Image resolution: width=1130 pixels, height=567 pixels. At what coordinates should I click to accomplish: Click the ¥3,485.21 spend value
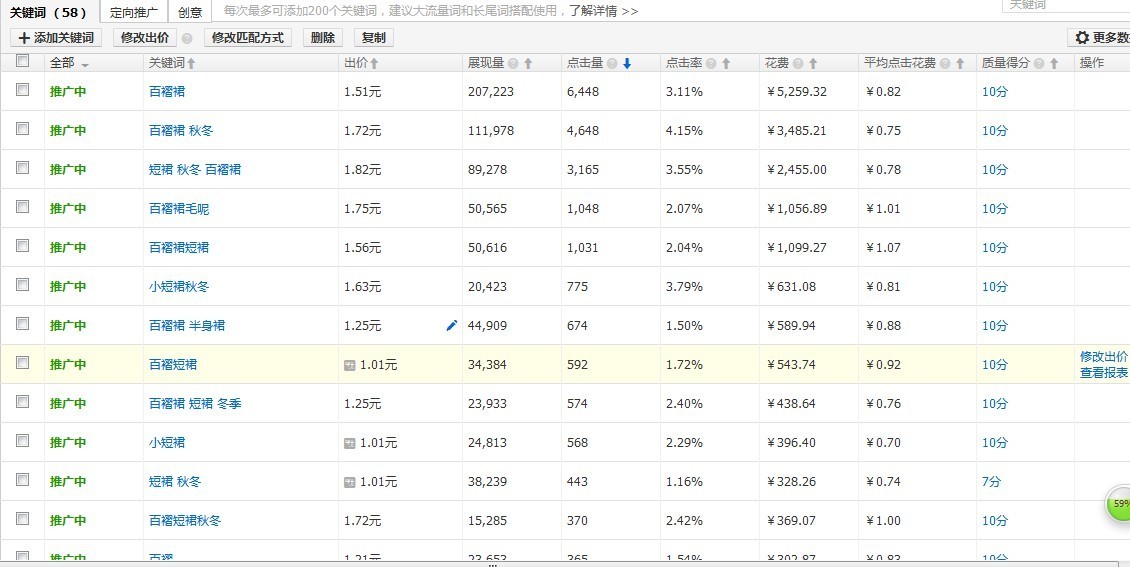tap(796, 131)
